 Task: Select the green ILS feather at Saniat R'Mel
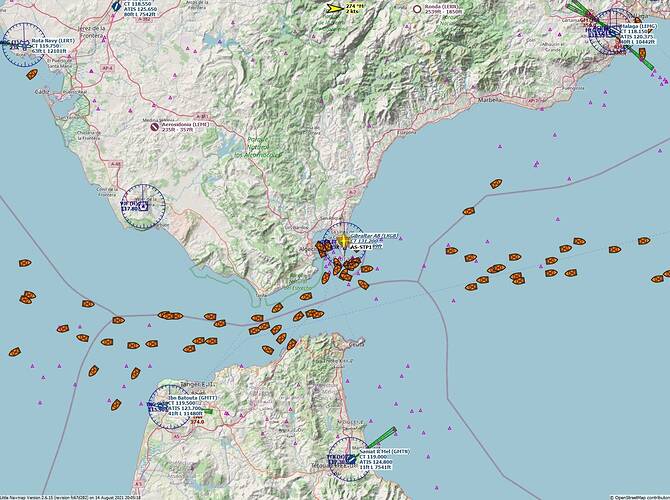pyautogui.click(x=380, y=436)
